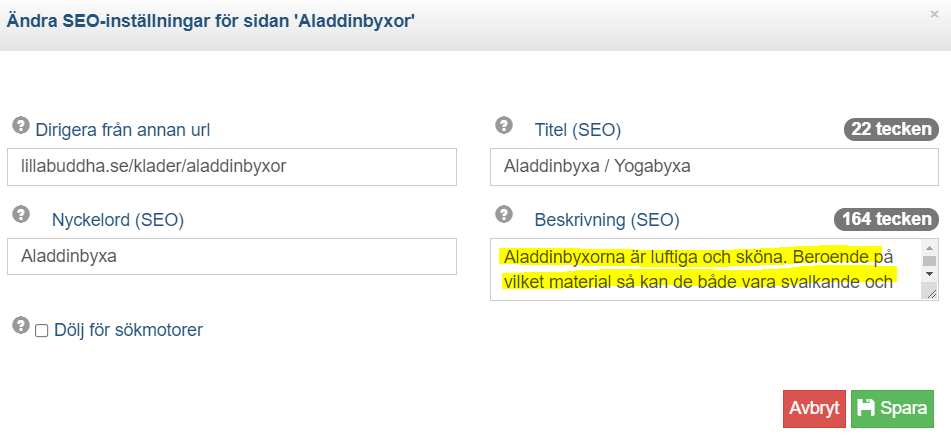Click help icon beside Beskrivning (SEO)

(504, 214)
